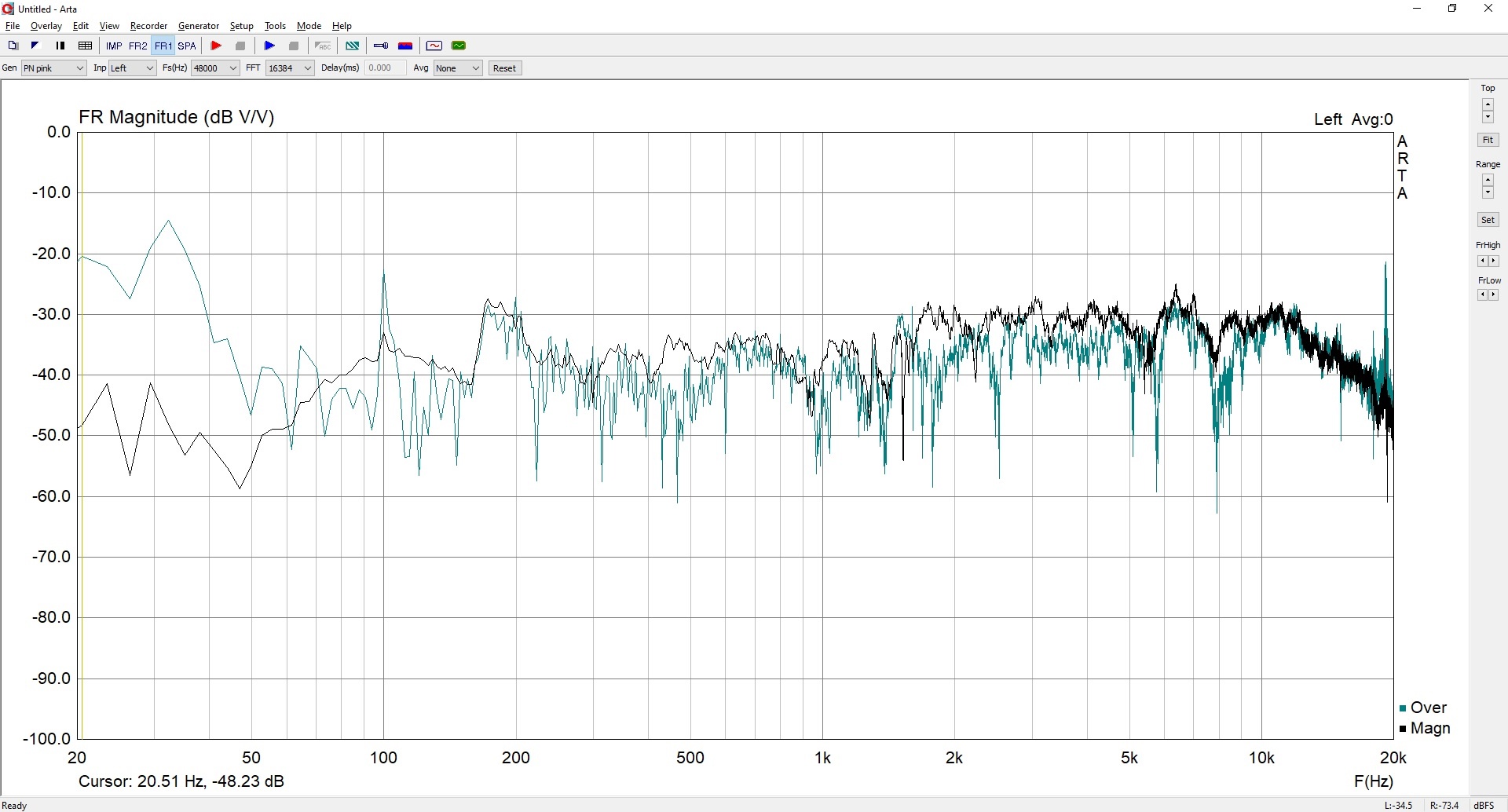
Task: Click the gray stop icon beside blue play
Action: 295,46
